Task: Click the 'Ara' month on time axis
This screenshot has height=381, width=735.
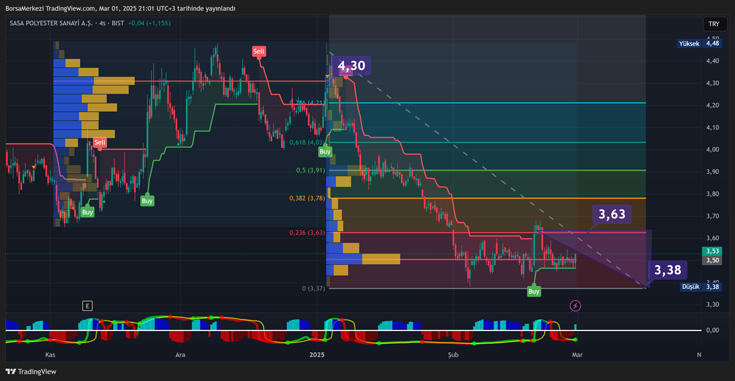Action: (x=180, y=355)
